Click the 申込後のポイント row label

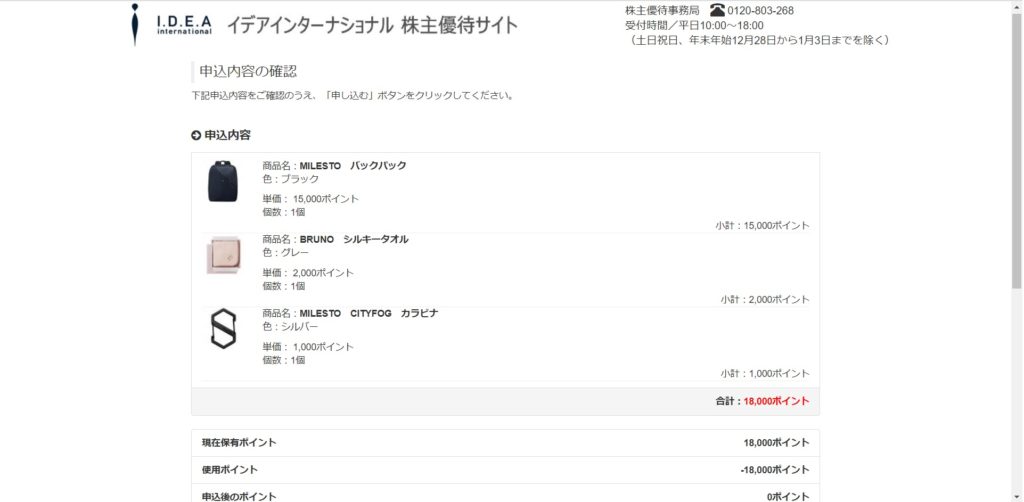[x=239, y=497]
